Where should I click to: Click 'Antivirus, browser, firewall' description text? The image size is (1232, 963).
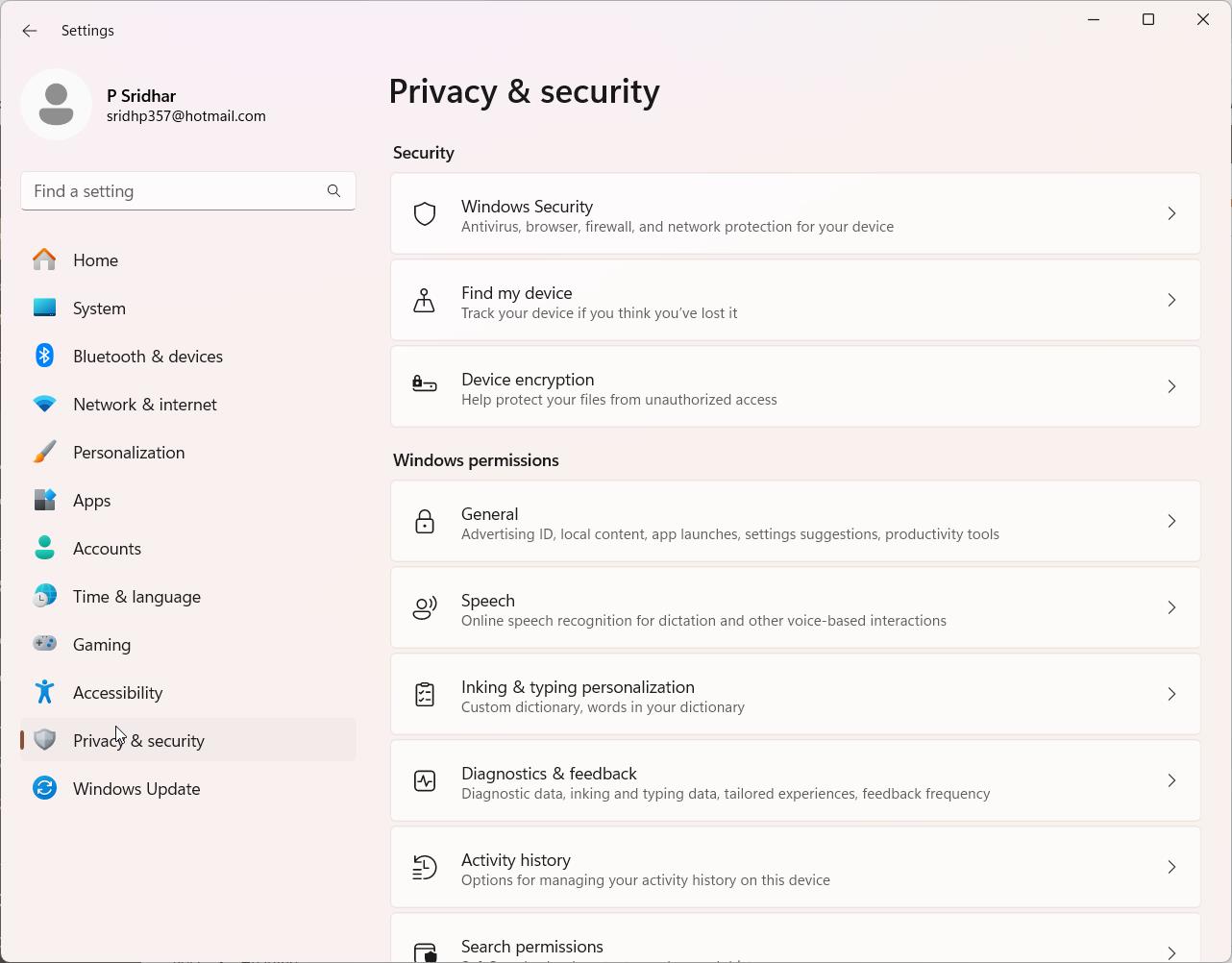coord(678,227)
